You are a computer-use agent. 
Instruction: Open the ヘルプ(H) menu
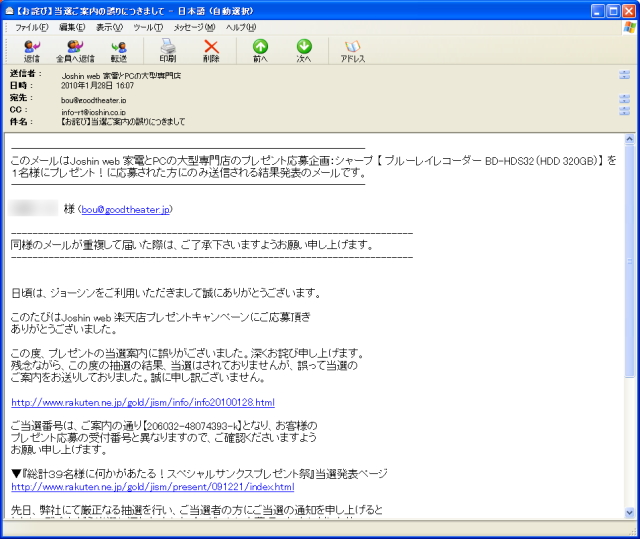[241, 27]
